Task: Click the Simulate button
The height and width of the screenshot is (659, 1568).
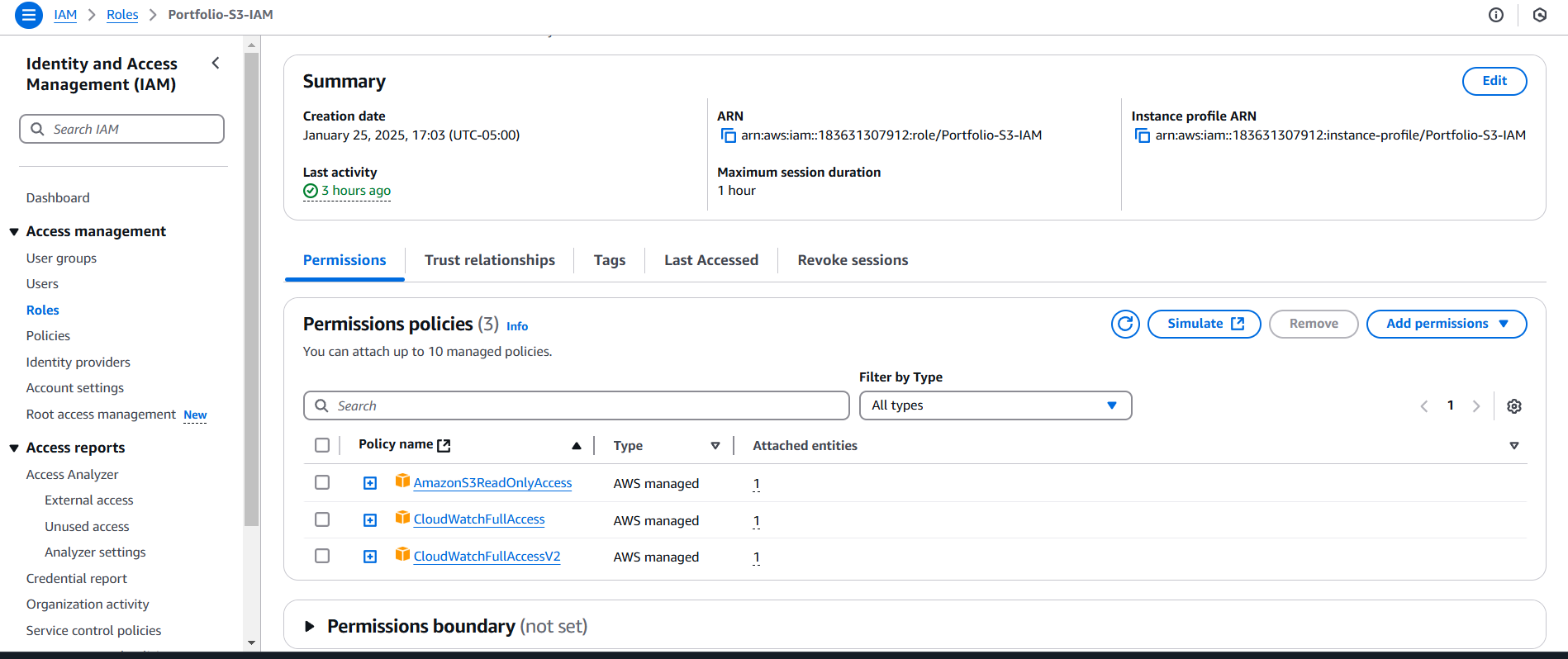Action: click(x=1205, y=324)
